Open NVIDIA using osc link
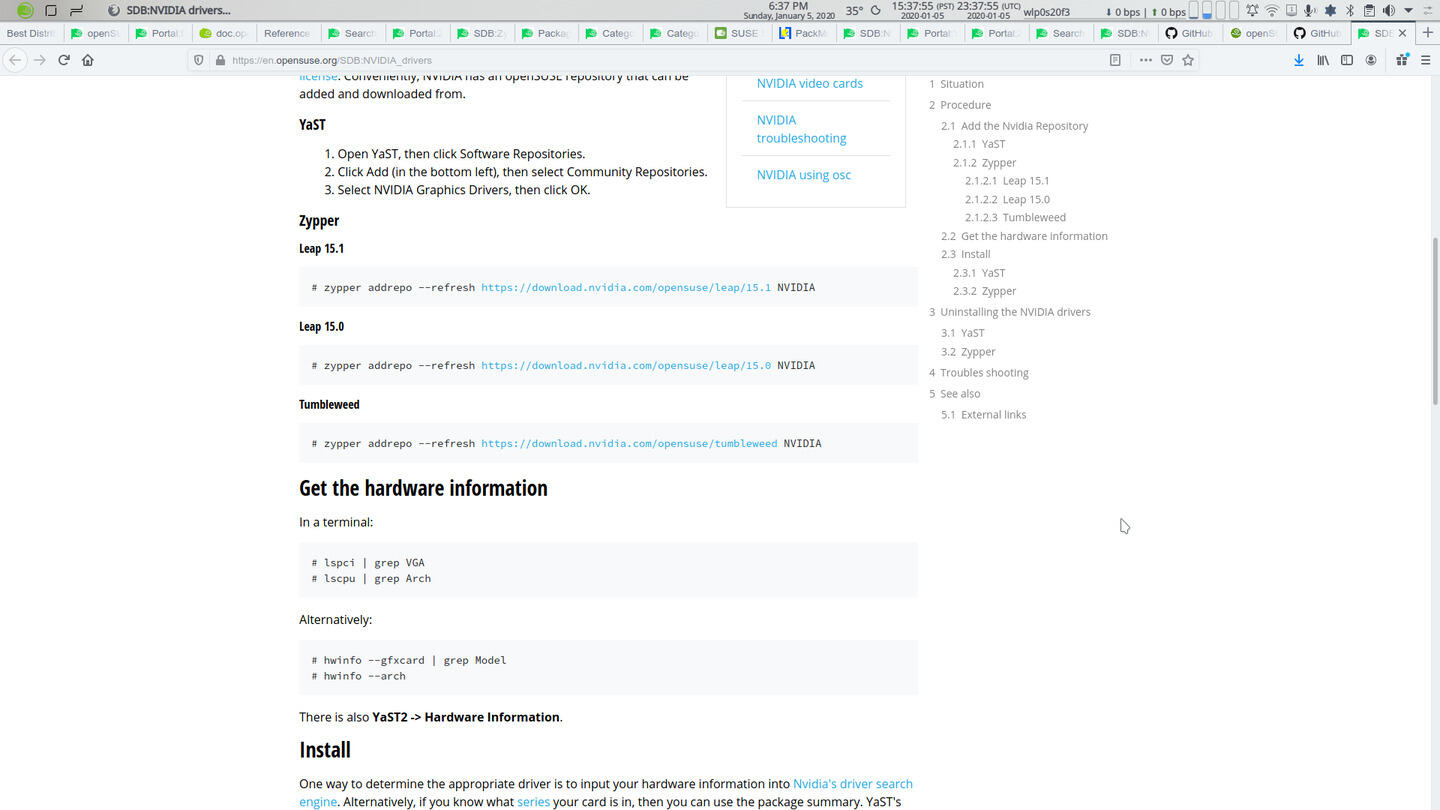The height and width of the screenshot is (810, 1440). click(803, 174)
